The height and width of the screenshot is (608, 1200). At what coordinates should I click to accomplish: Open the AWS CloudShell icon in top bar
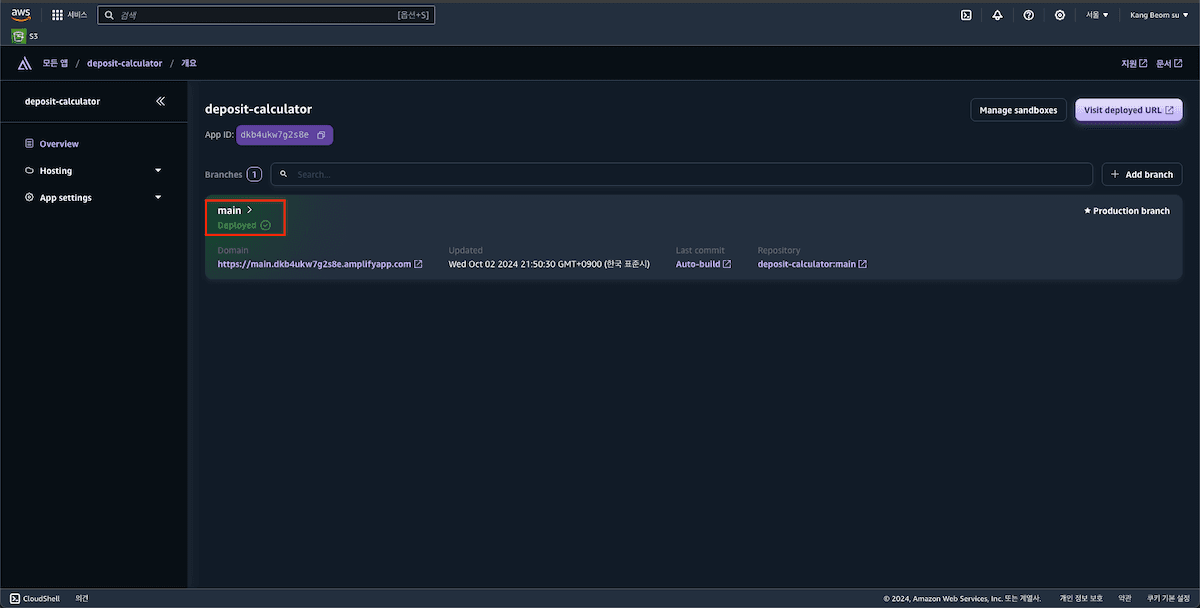tap(966, 15)
